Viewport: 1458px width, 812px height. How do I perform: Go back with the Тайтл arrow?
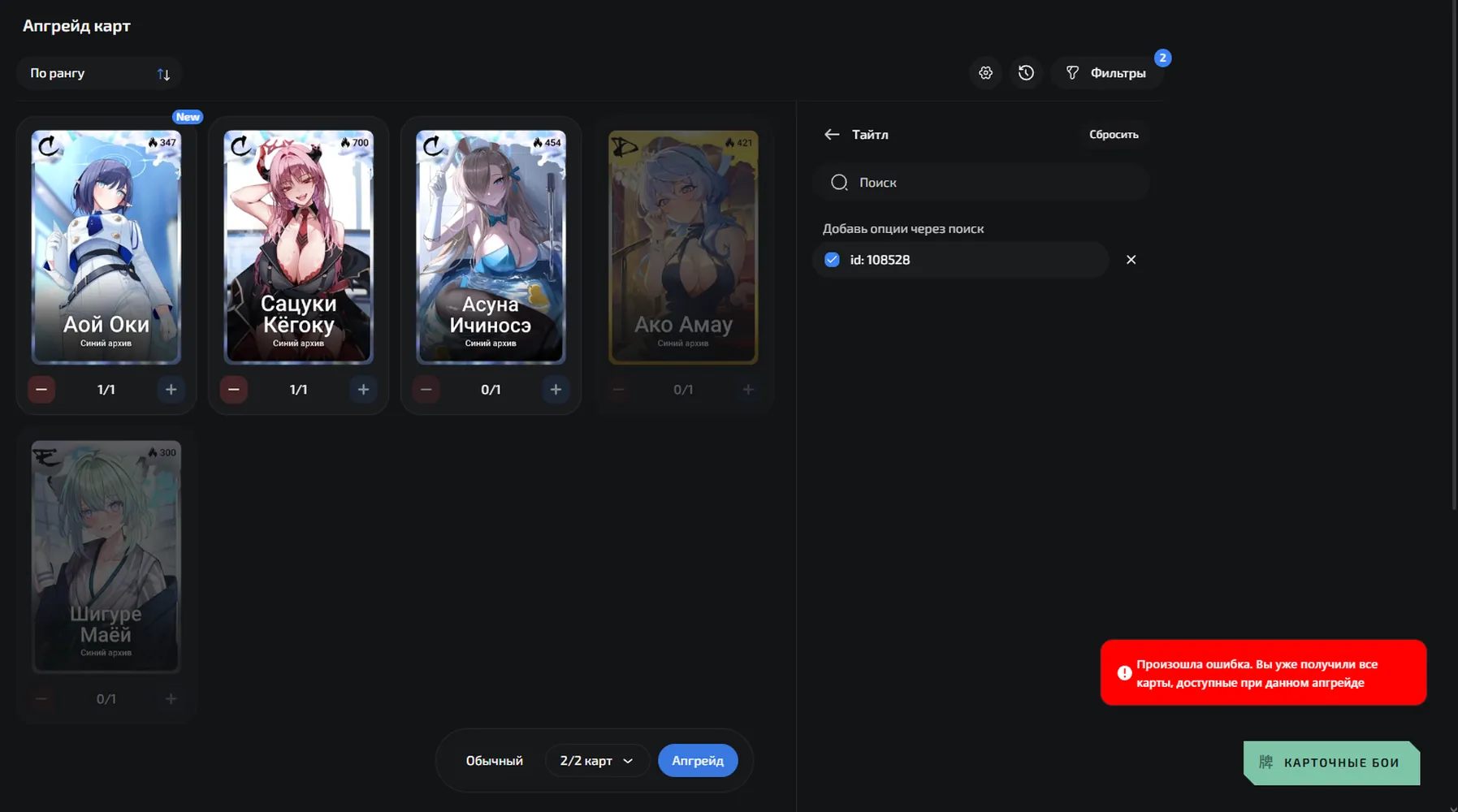tap(832, 135)
